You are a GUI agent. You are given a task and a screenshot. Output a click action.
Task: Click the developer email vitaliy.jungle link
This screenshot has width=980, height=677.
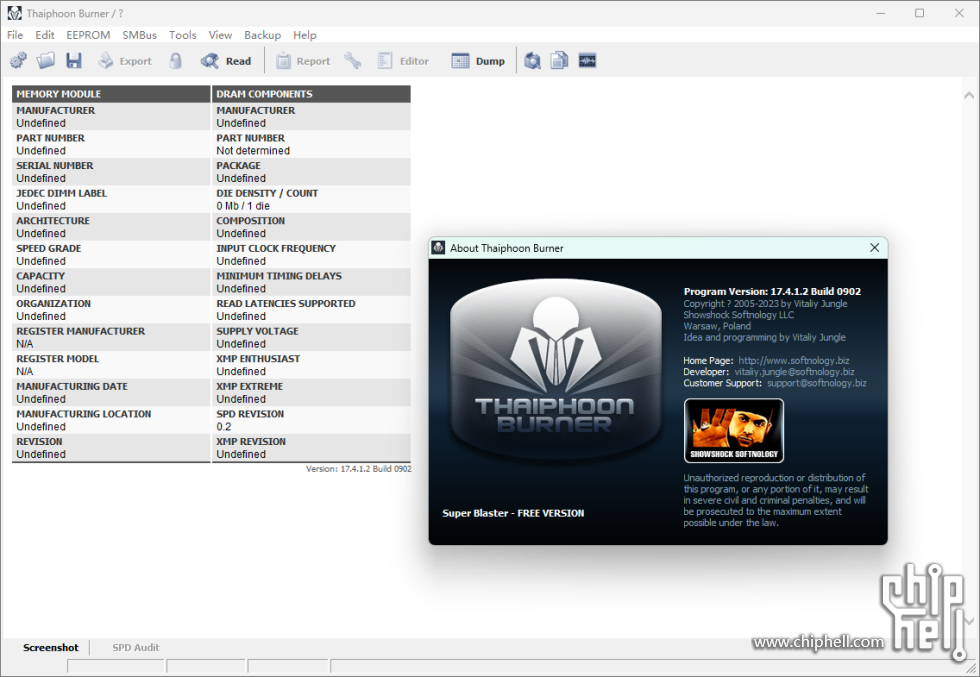[x=794, y=372]
